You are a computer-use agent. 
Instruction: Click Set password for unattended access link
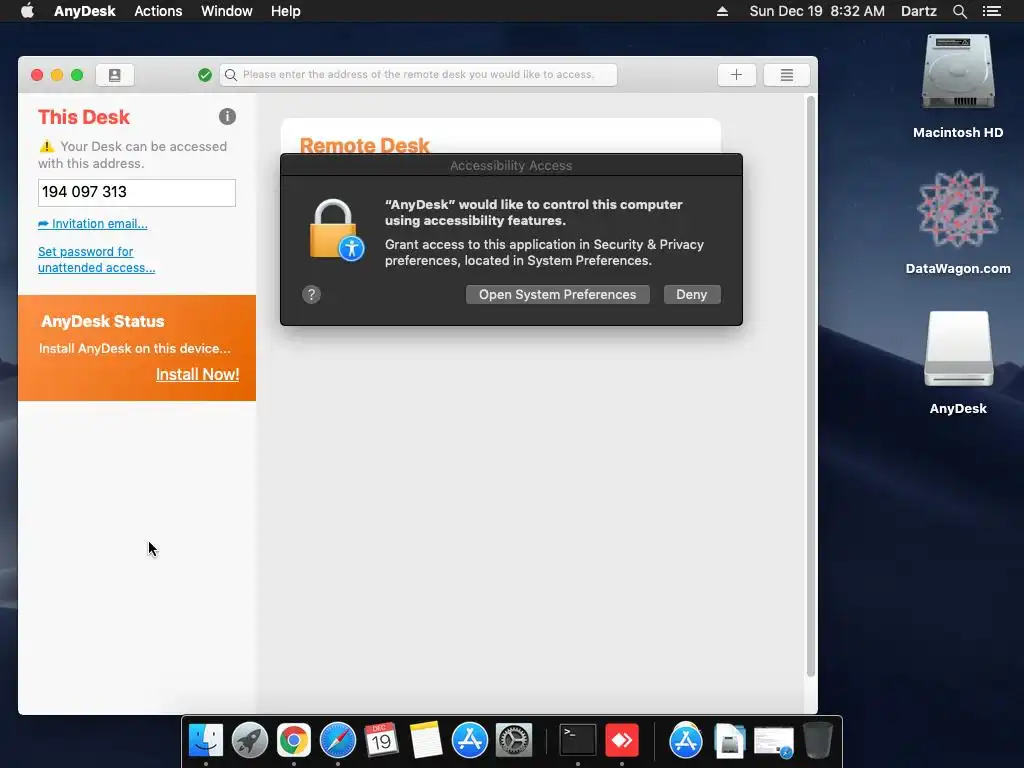[96, 260]
